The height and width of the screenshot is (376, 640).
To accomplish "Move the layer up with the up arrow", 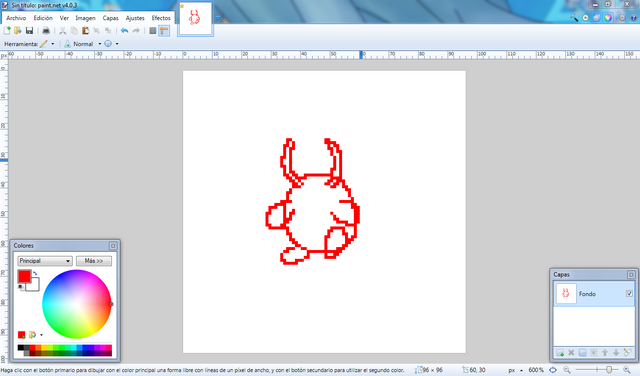I will pos(605,353).
